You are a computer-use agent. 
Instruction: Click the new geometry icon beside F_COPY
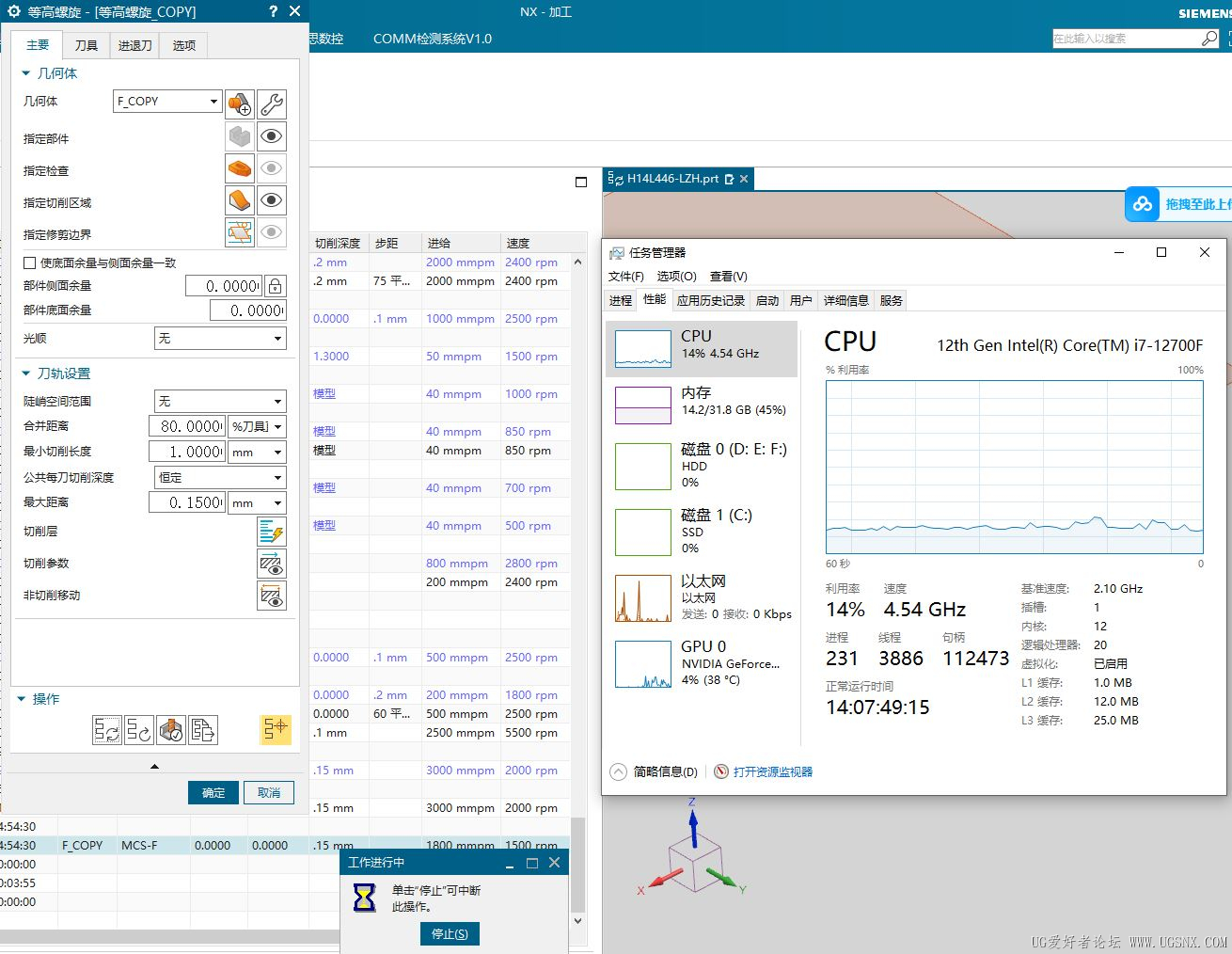tap(240, 103)
